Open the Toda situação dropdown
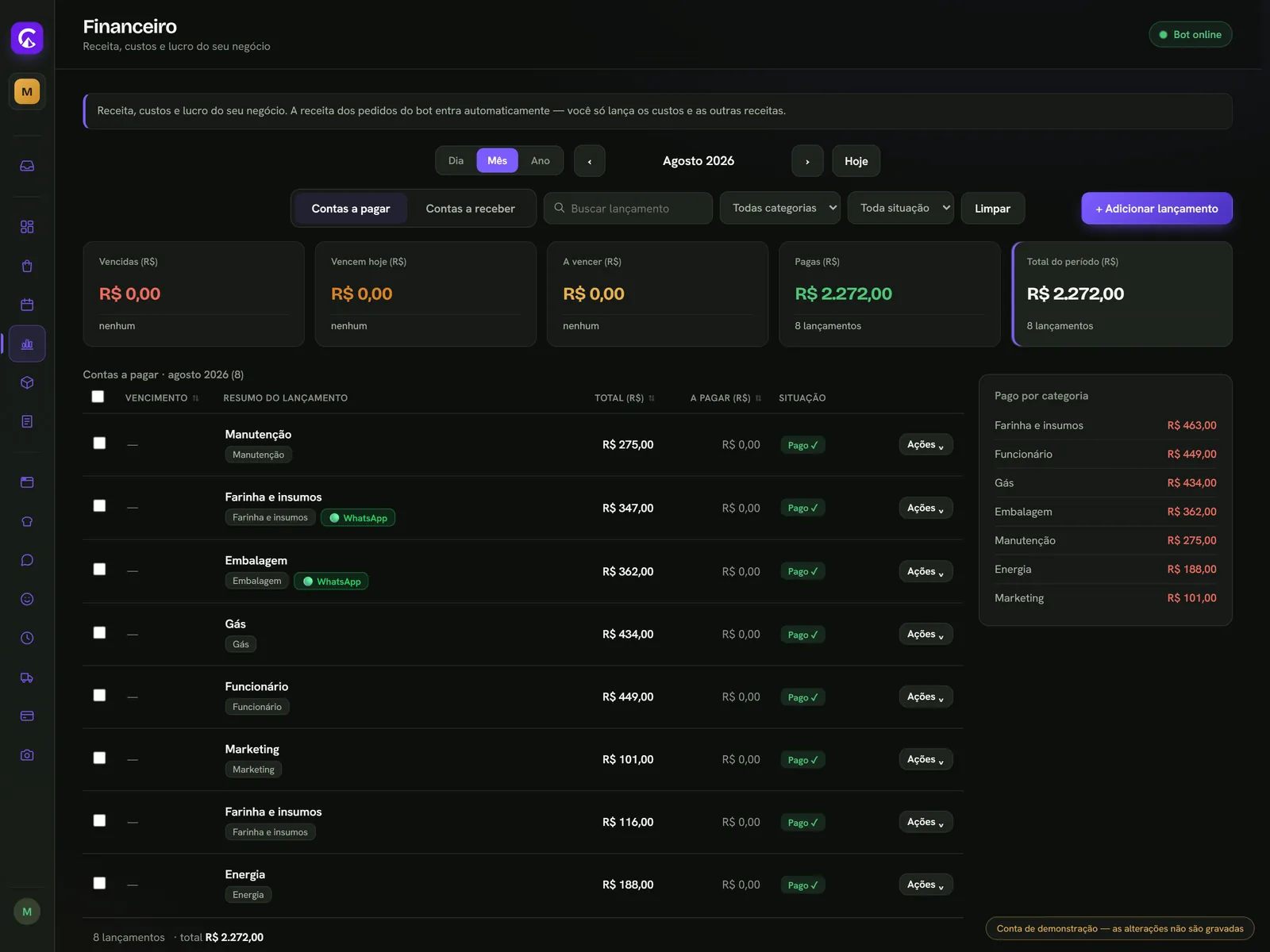The height and width of the screenshot is (952, 1270). [x=901, y=208]
